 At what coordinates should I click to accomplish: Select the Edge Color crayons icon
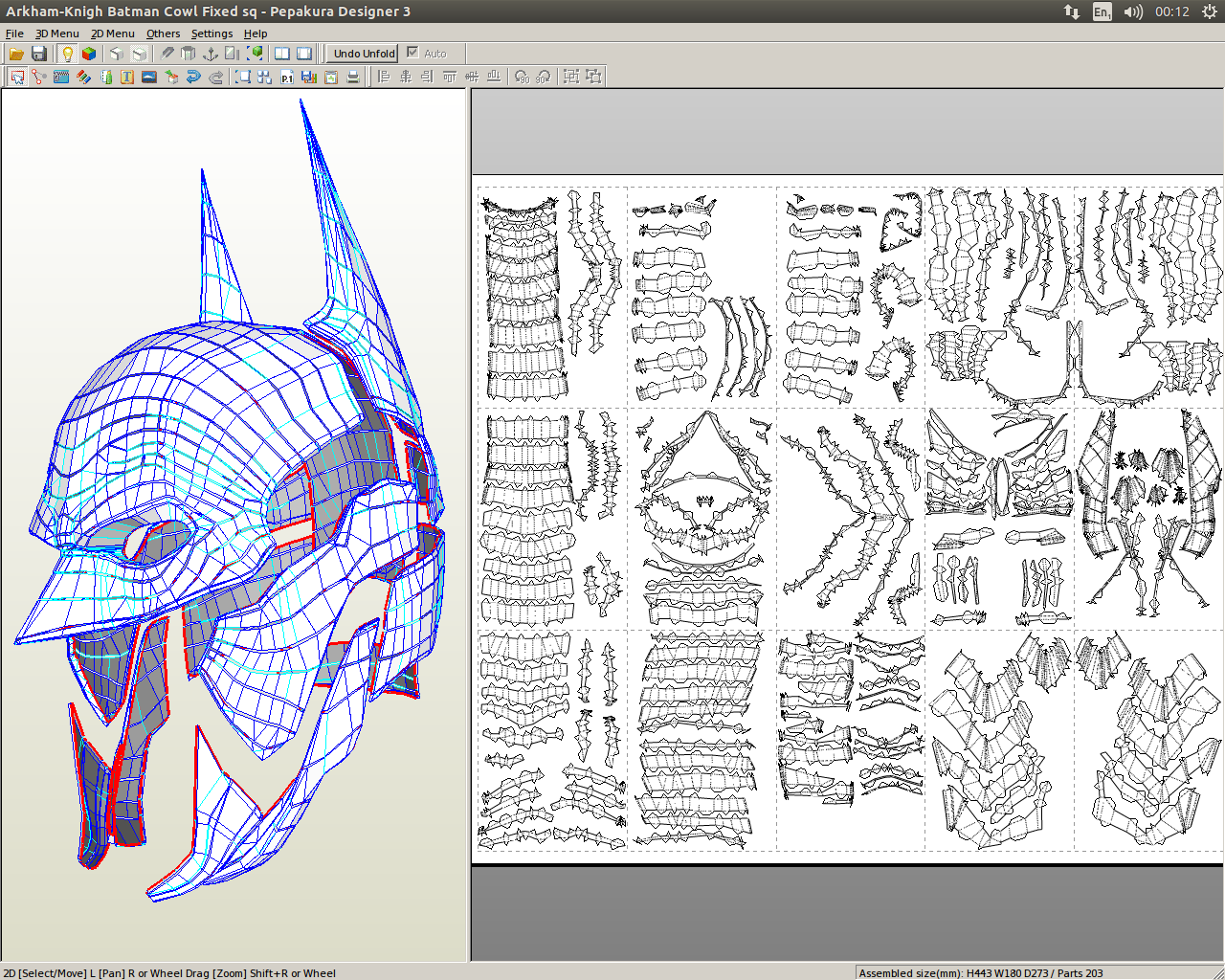[83, 77]
